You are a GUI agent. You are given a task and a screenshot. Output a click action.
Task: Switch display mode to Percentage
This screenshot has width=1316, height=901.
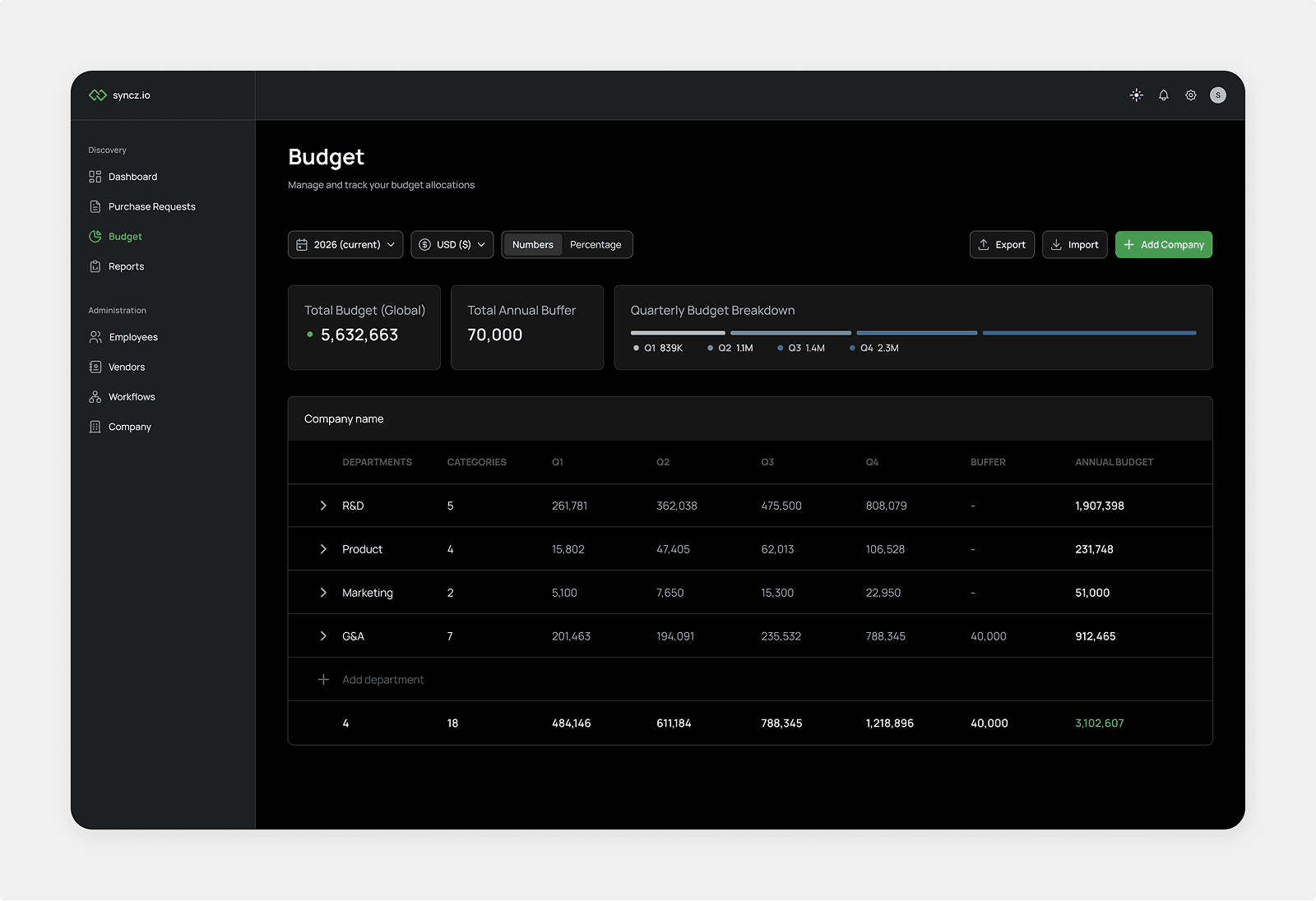coord(595,244)
